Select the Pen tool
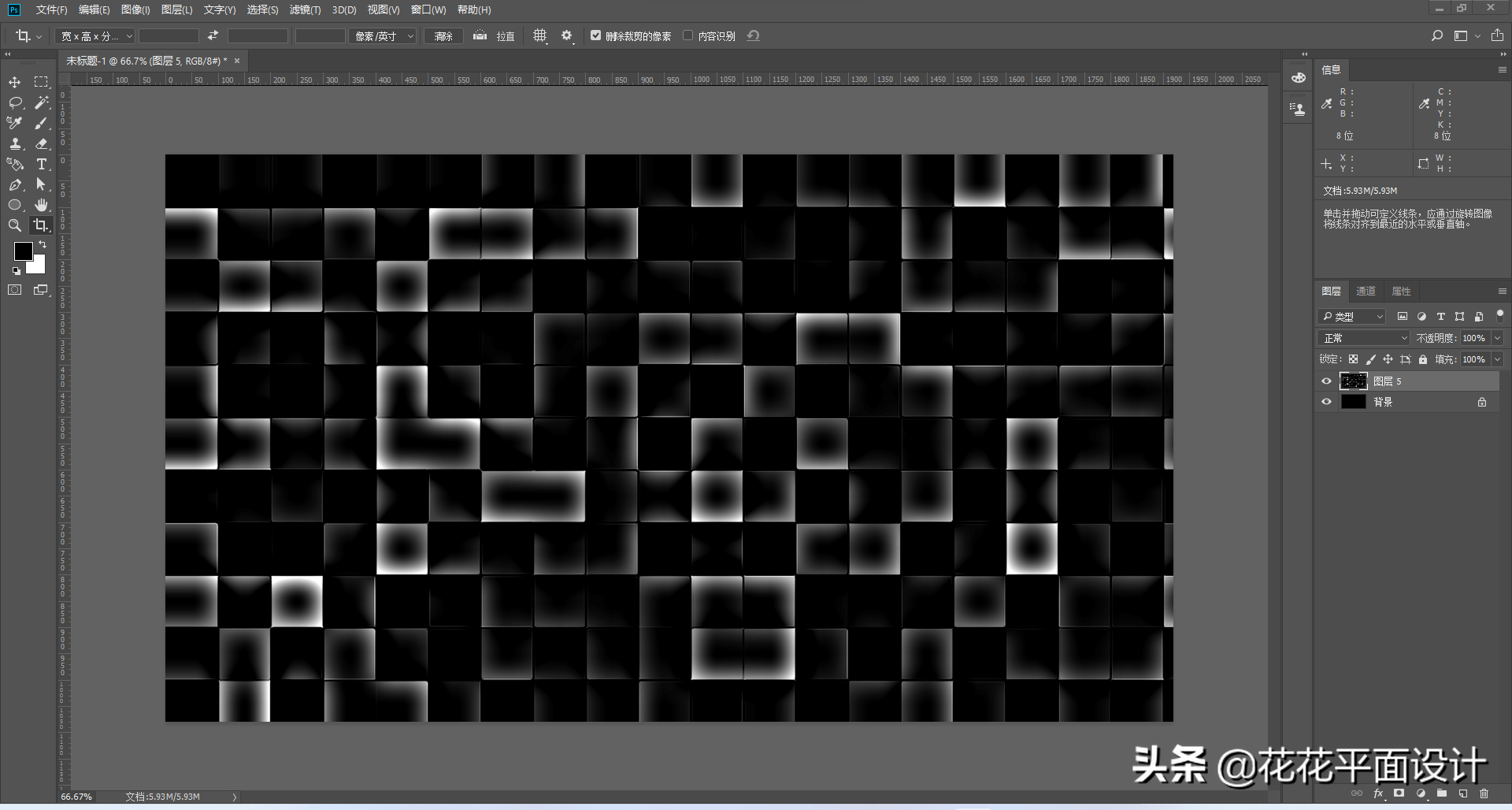The width and height of the screenshot is (1512, 810). 14,185
